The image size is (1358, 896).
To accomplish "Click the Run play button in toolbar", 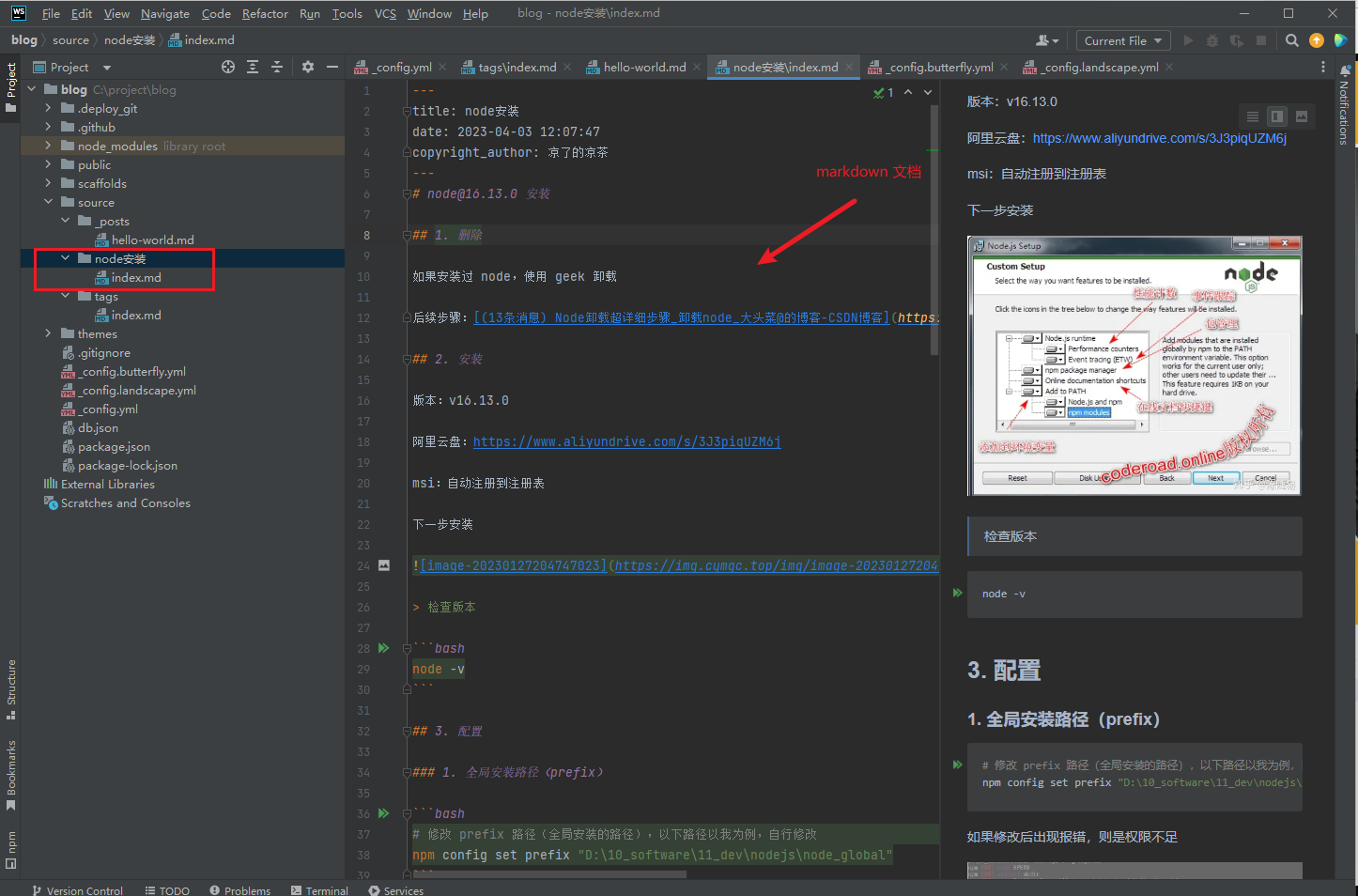I will click(x=1188, y=40).
